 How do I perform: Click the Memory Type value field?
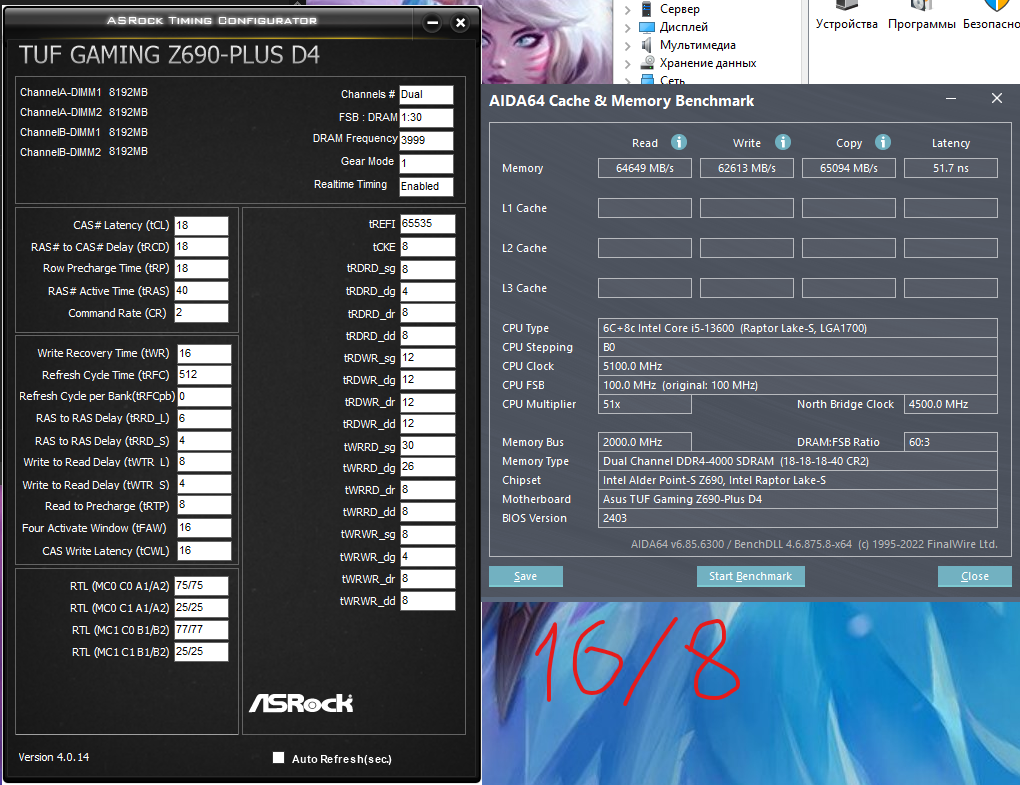pyautogui.click(x=798, y=461)
